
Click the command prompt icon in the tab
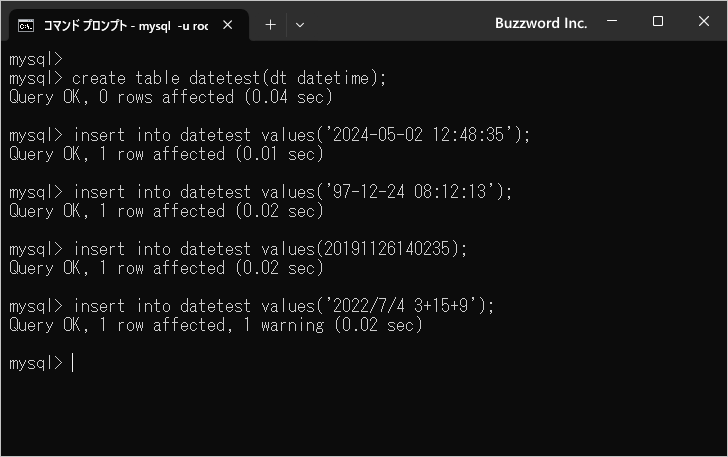tap(27, 25)
